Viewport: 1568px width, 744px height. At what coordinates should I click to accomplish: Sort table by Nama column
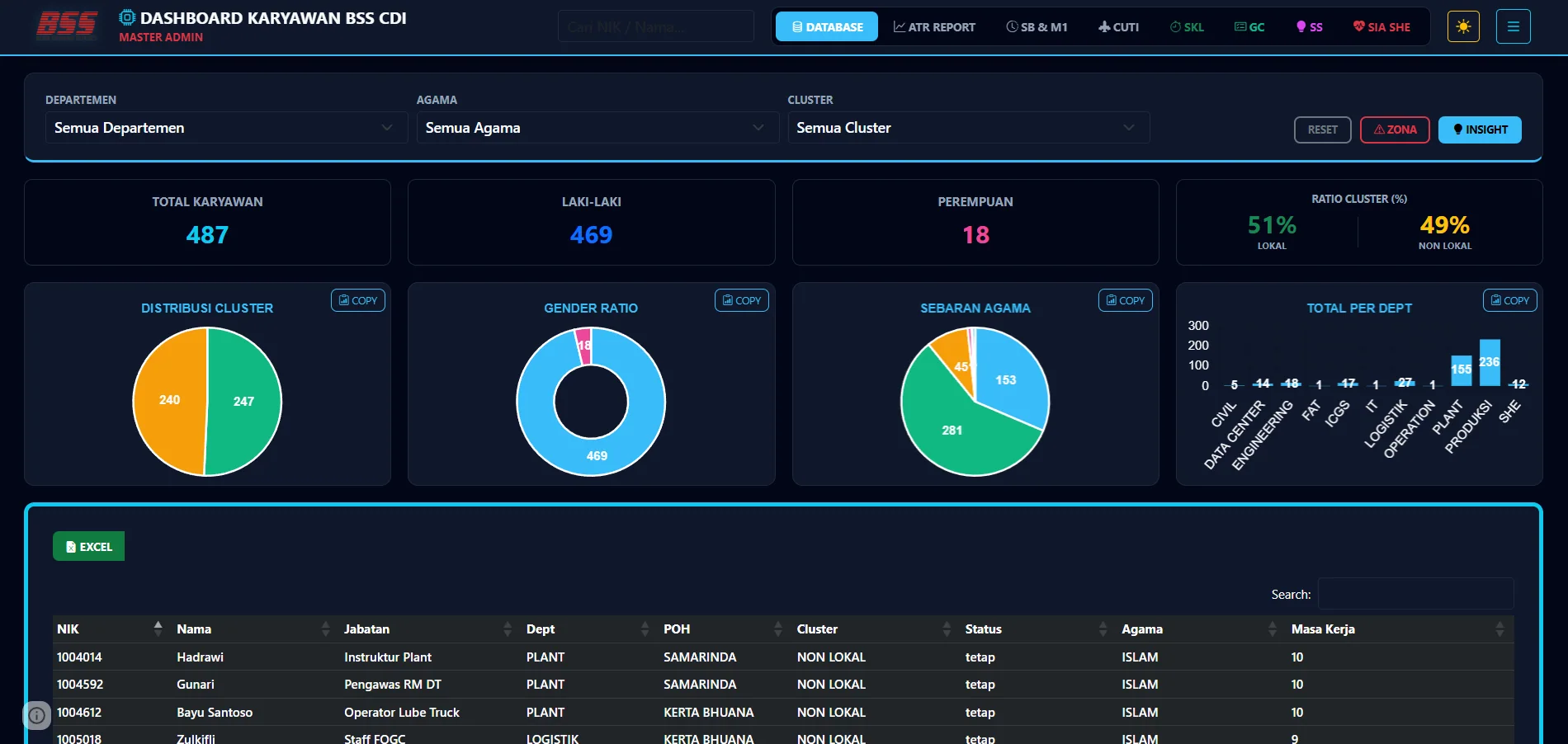point(256,629)
